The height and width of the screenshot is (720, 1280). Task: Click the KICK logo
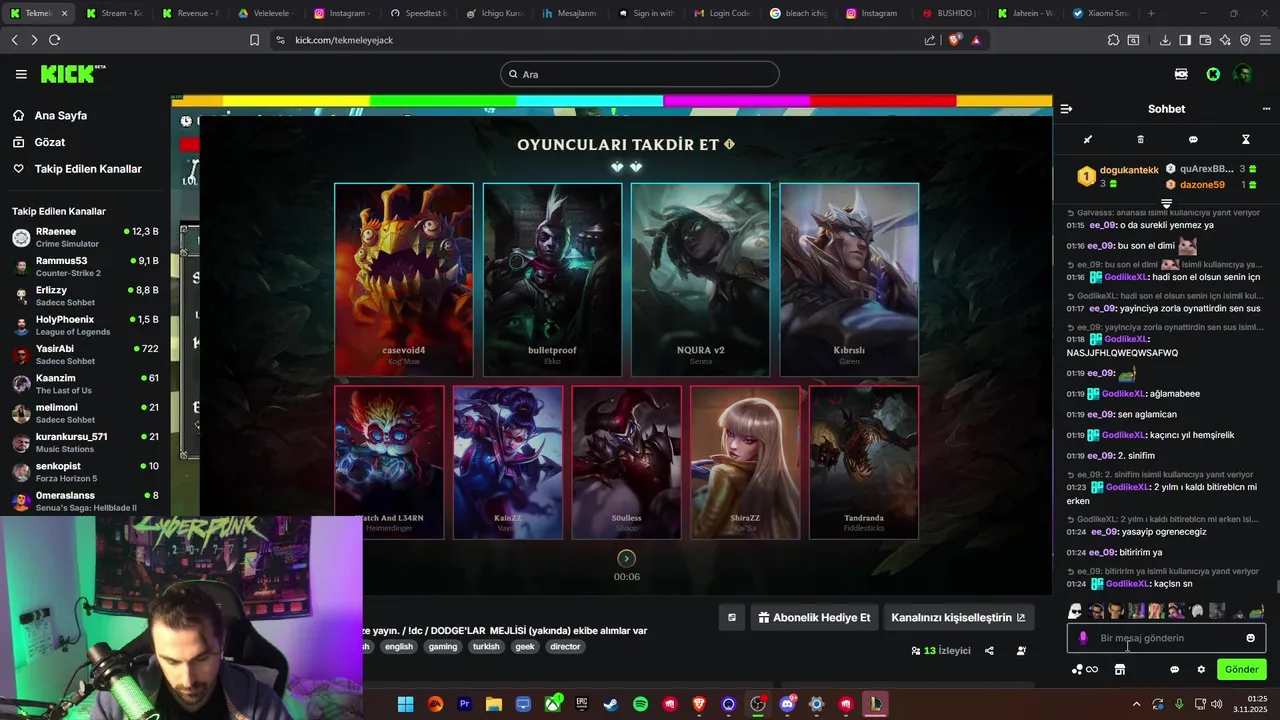pyautogui.click(x=72, y=74)
